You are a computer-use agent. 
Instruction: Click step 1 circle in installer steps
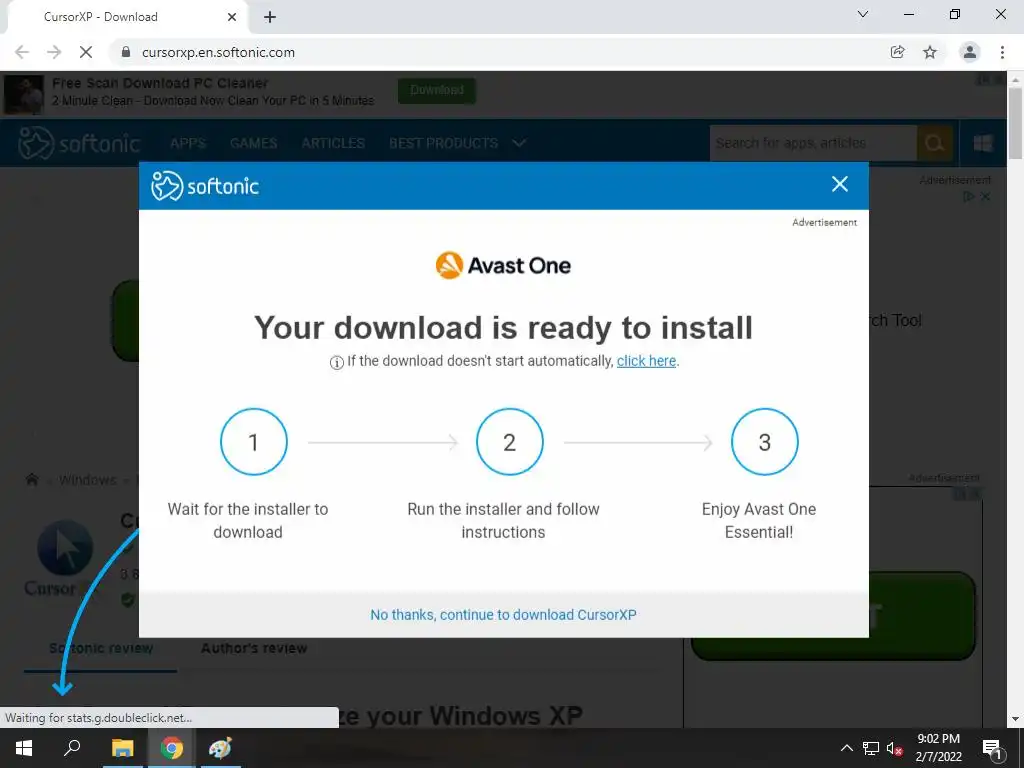[253, 442]
